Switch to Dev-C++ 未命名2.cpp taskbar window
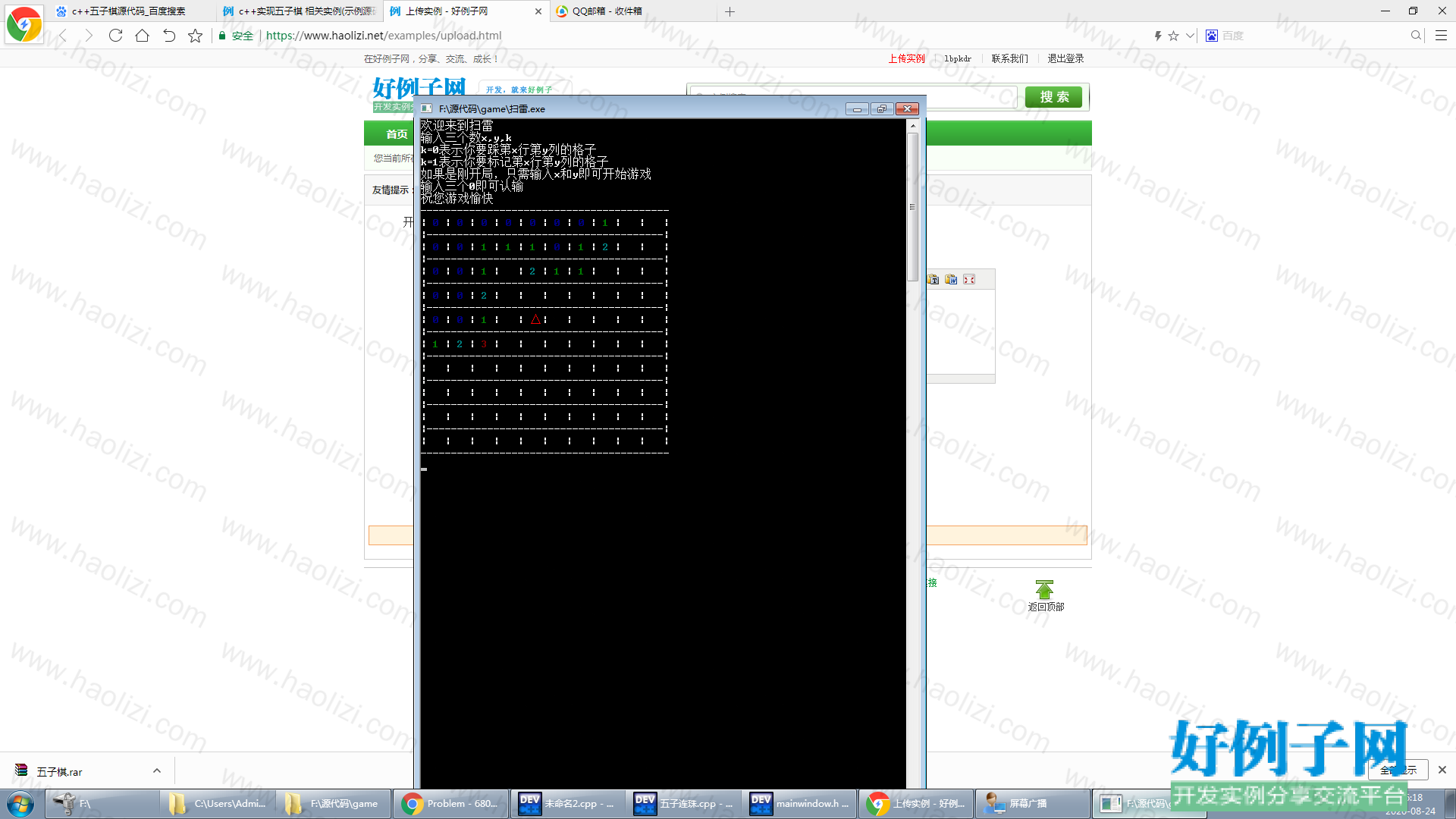The image size is (1456, 819). [568, 804]
